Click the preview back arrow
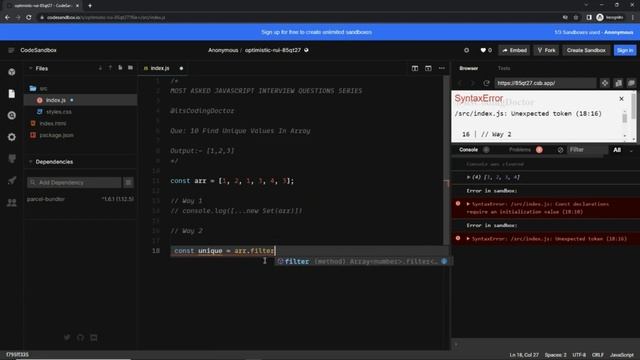 pos(460,83)
